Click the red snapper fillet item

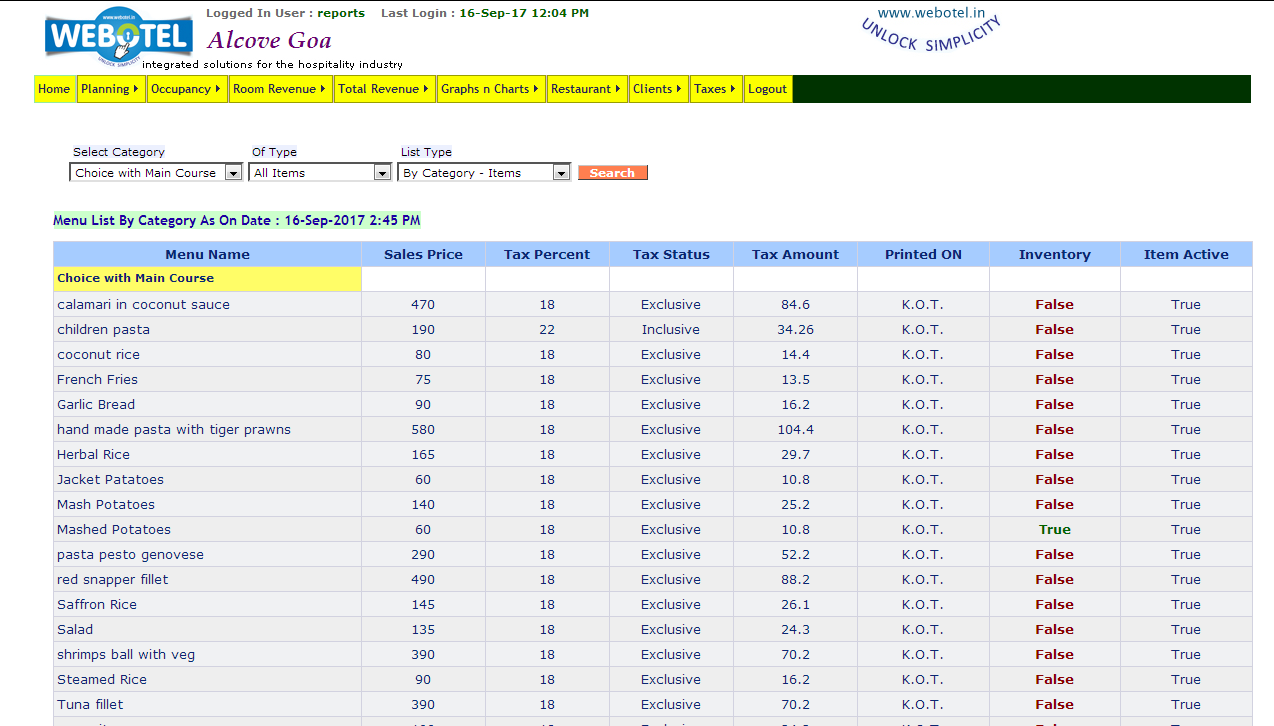pyautogui.click(x=113, y=580)
